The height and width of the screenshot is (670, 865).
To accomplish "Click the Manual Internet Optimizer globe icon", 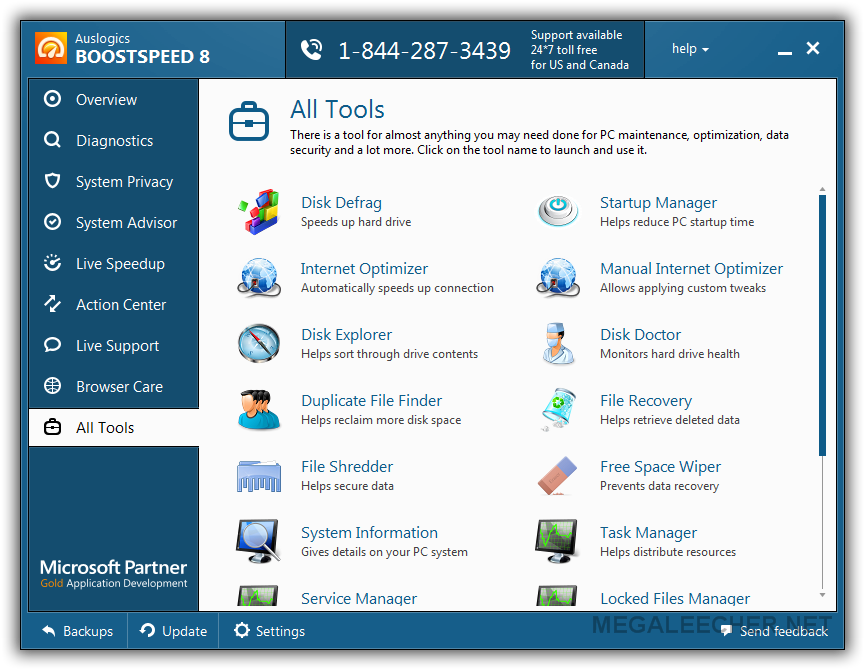I will coord(558,277).
